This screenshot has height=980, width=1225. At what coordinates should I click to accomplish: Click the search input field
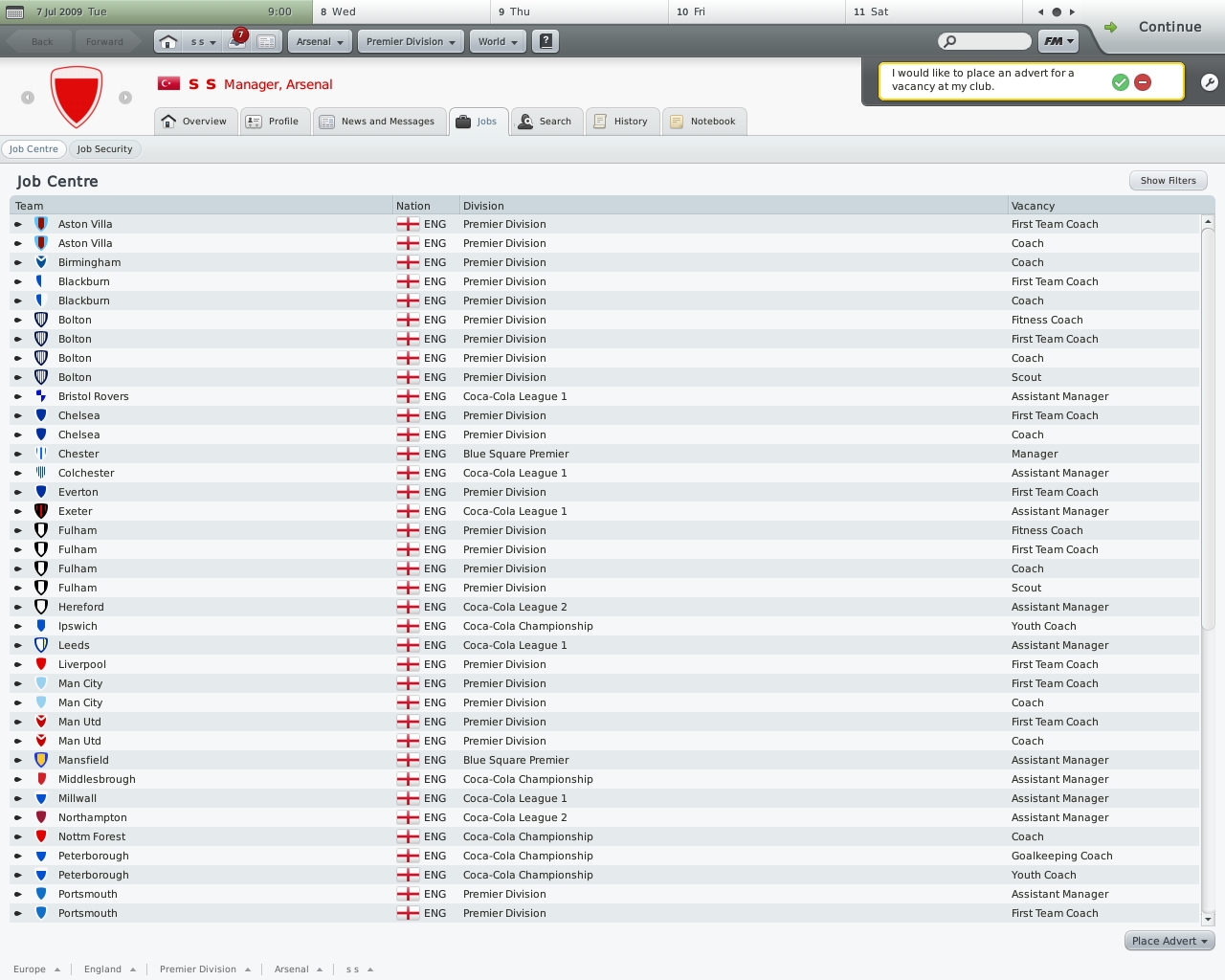[991, 41]
